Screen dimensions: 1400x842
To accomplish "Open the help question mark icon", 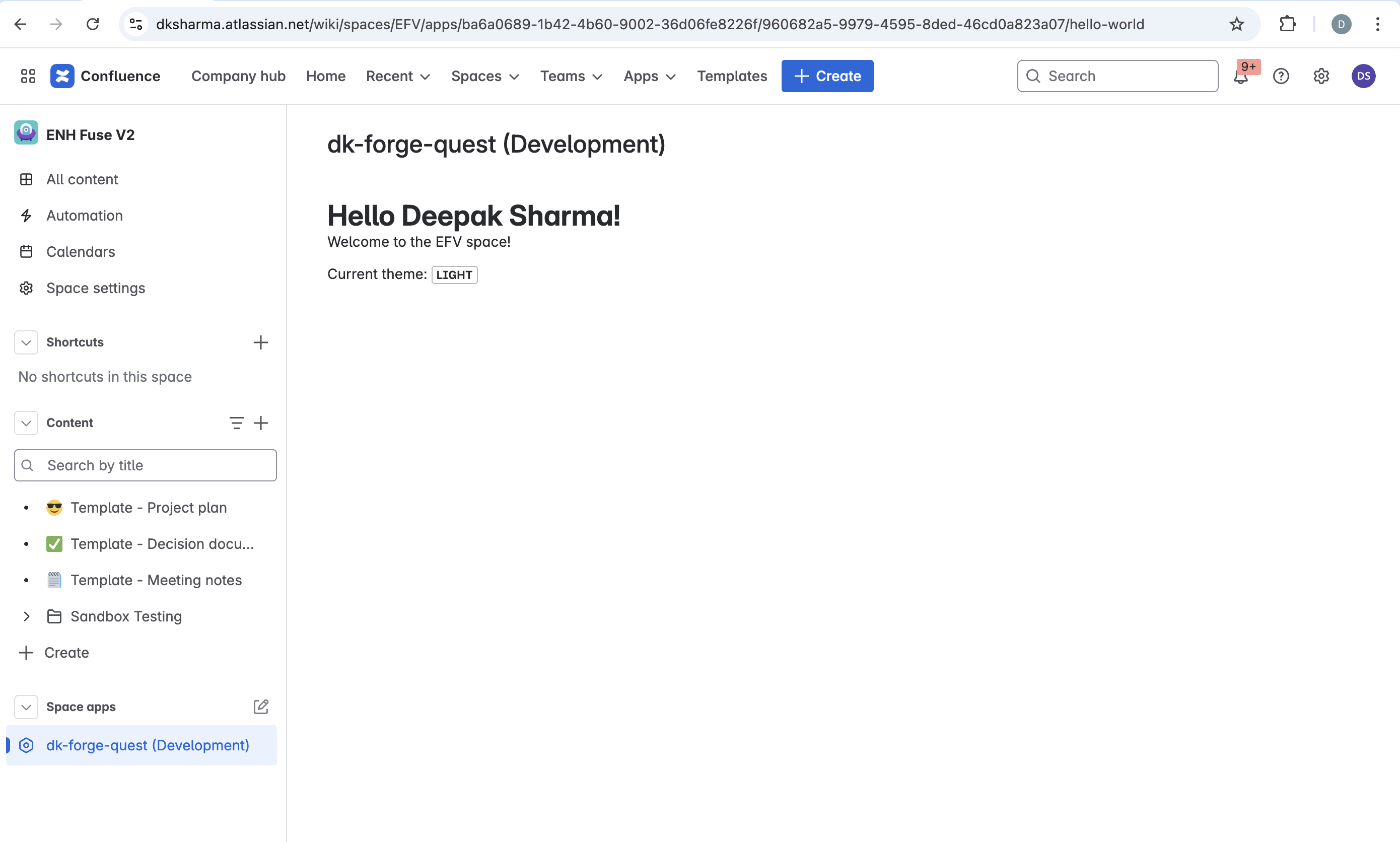I will pos(1281,76).
